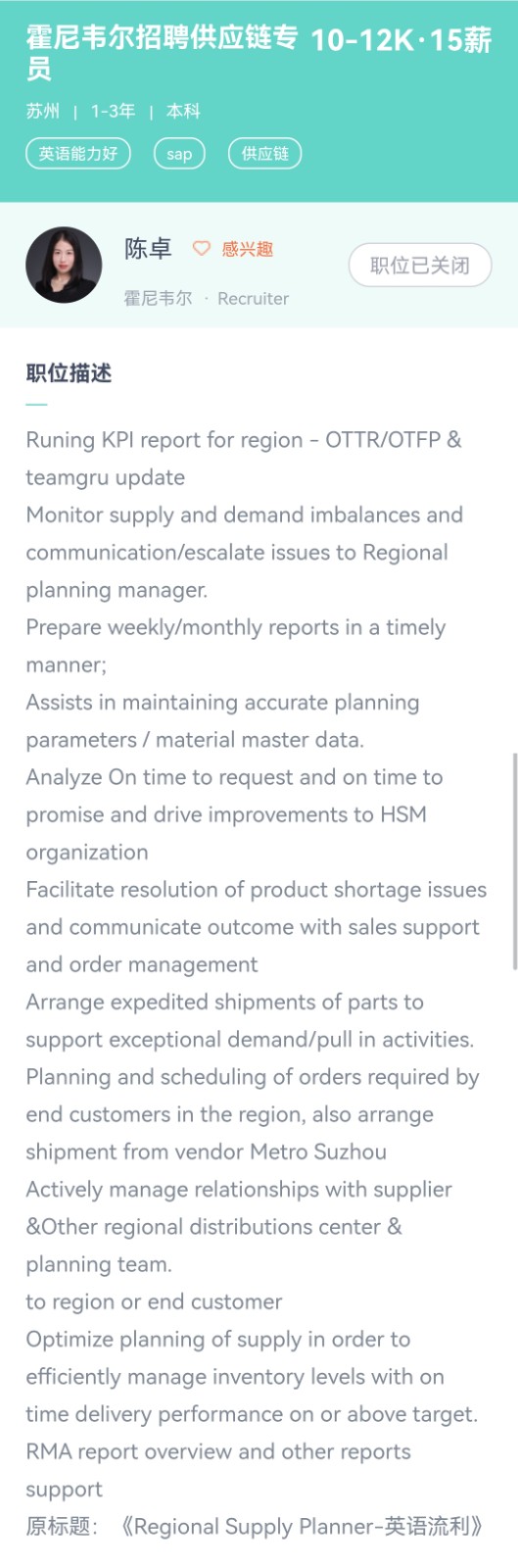Click the heart icon beside 感兴趣
Screen dimensions: 518x1568
(201, 249)
